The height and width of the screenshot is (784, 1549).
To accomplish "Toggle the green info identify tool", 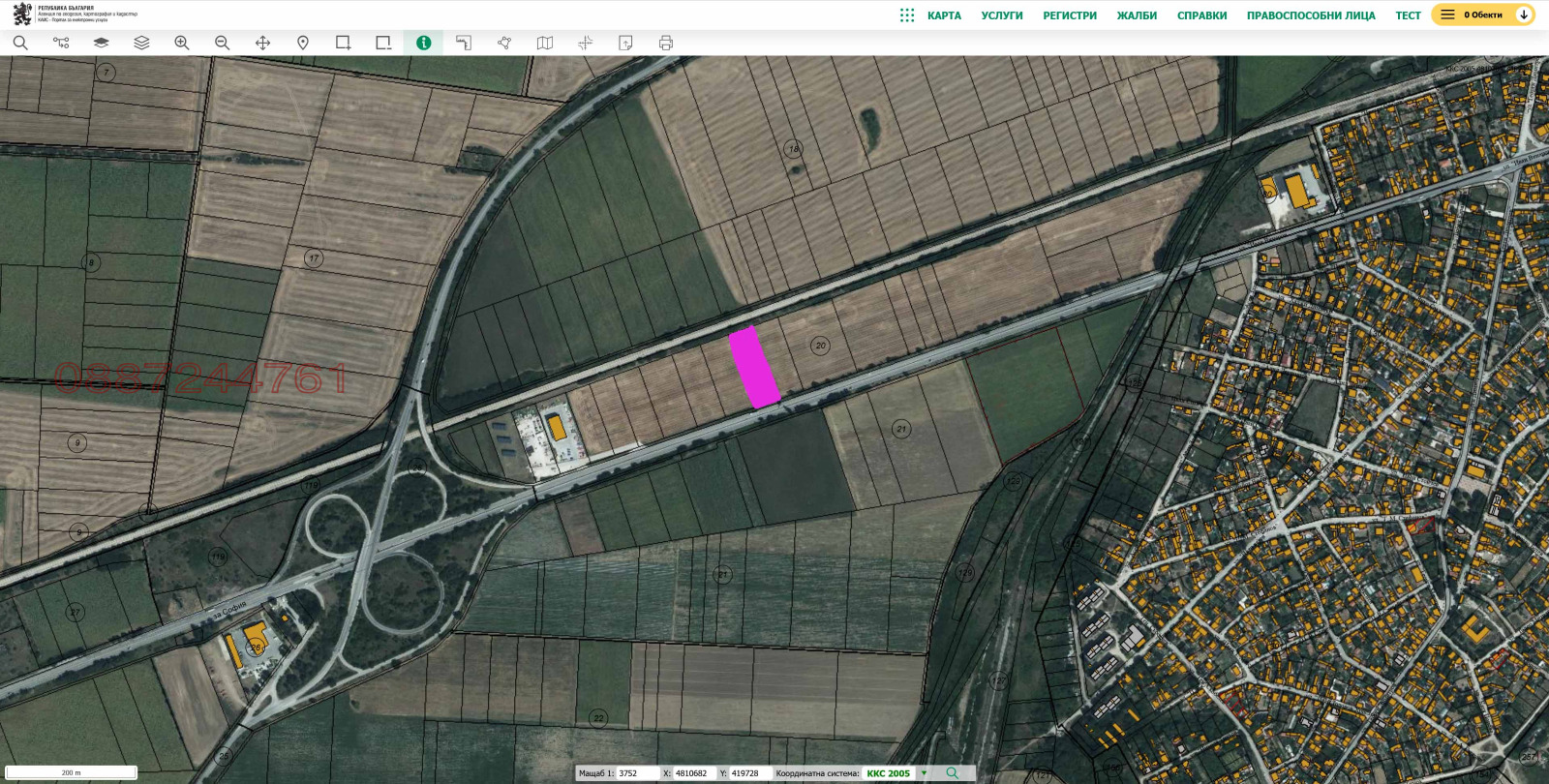I will pos(424,43).
